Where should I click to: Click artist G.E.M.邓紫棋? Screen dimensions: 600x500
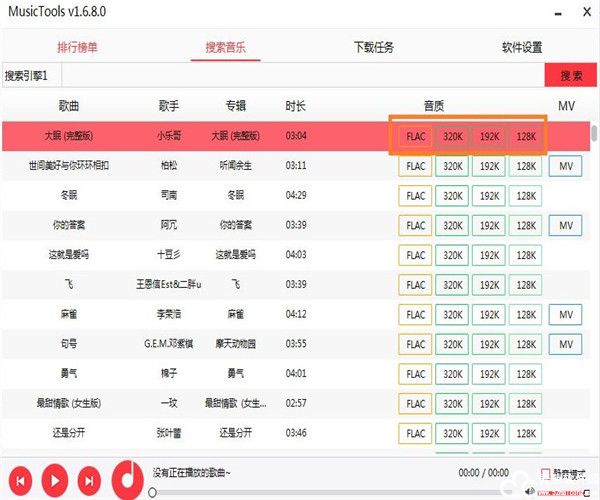169,344
